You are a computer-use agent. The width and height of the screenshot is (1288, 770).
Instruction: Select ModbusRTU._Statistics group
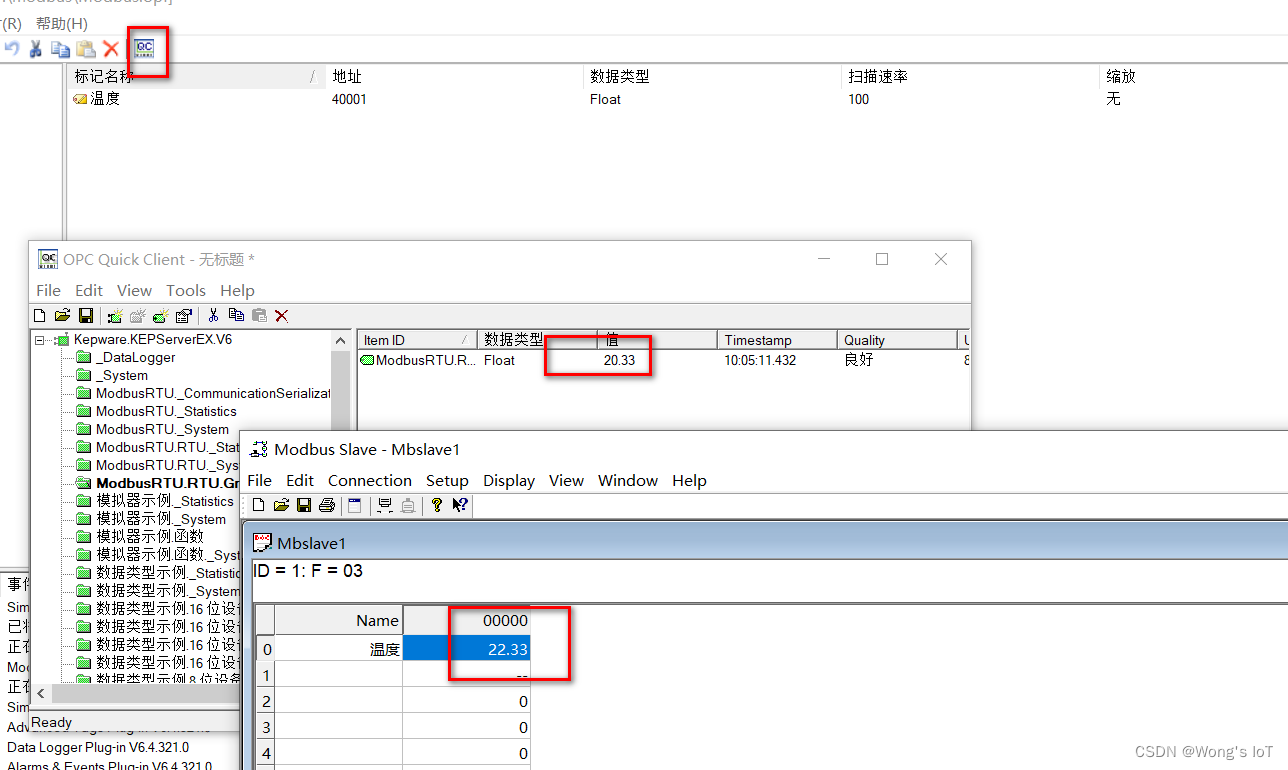tap(166, 411)
